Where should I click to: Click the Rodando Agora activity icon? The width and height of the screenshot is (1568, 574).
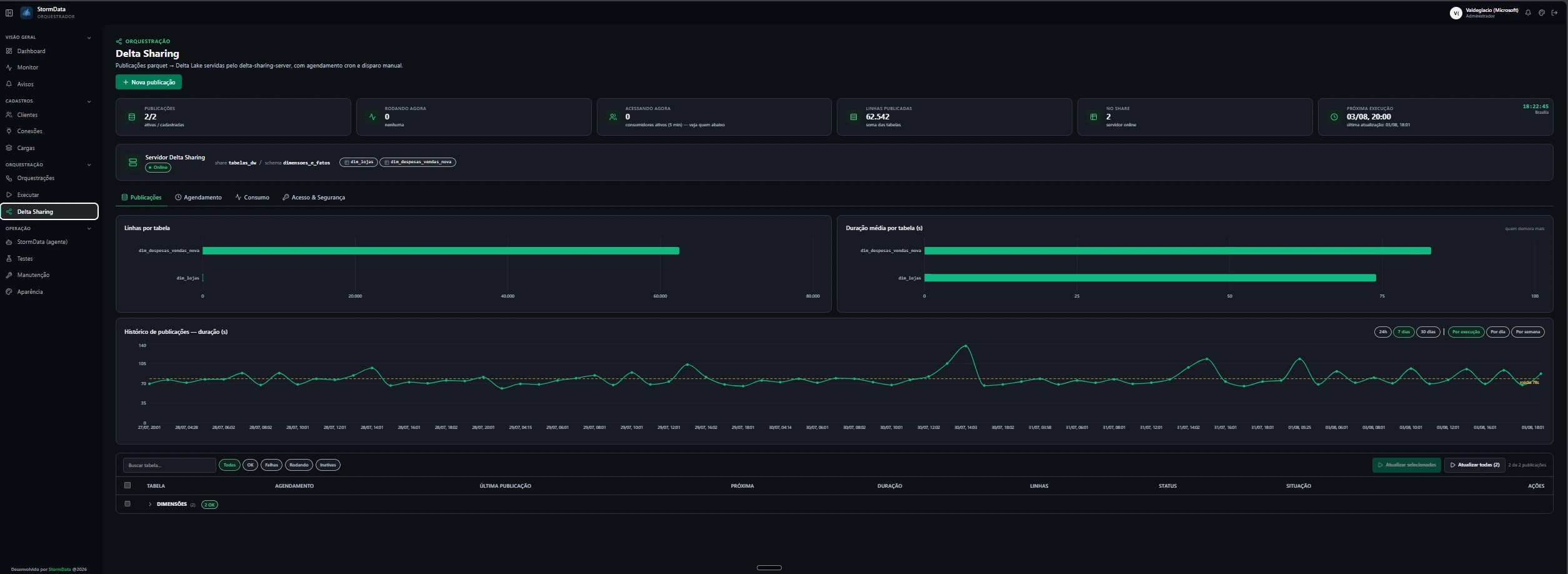pyautogui.click(x=372, y=117)
